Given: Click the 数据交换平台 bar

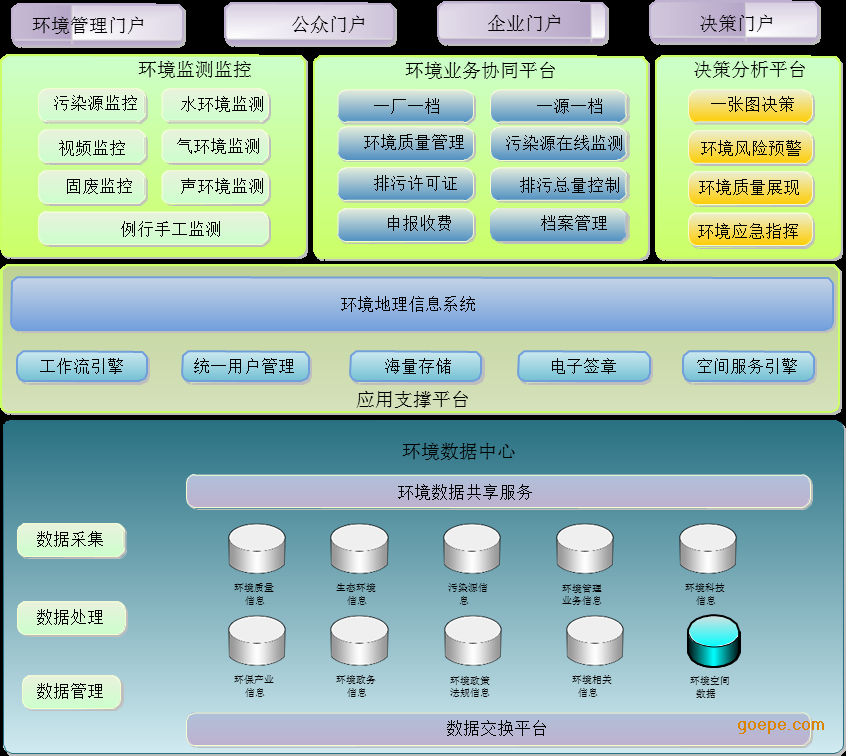Looking at the screenshot, I should [499, 729].
